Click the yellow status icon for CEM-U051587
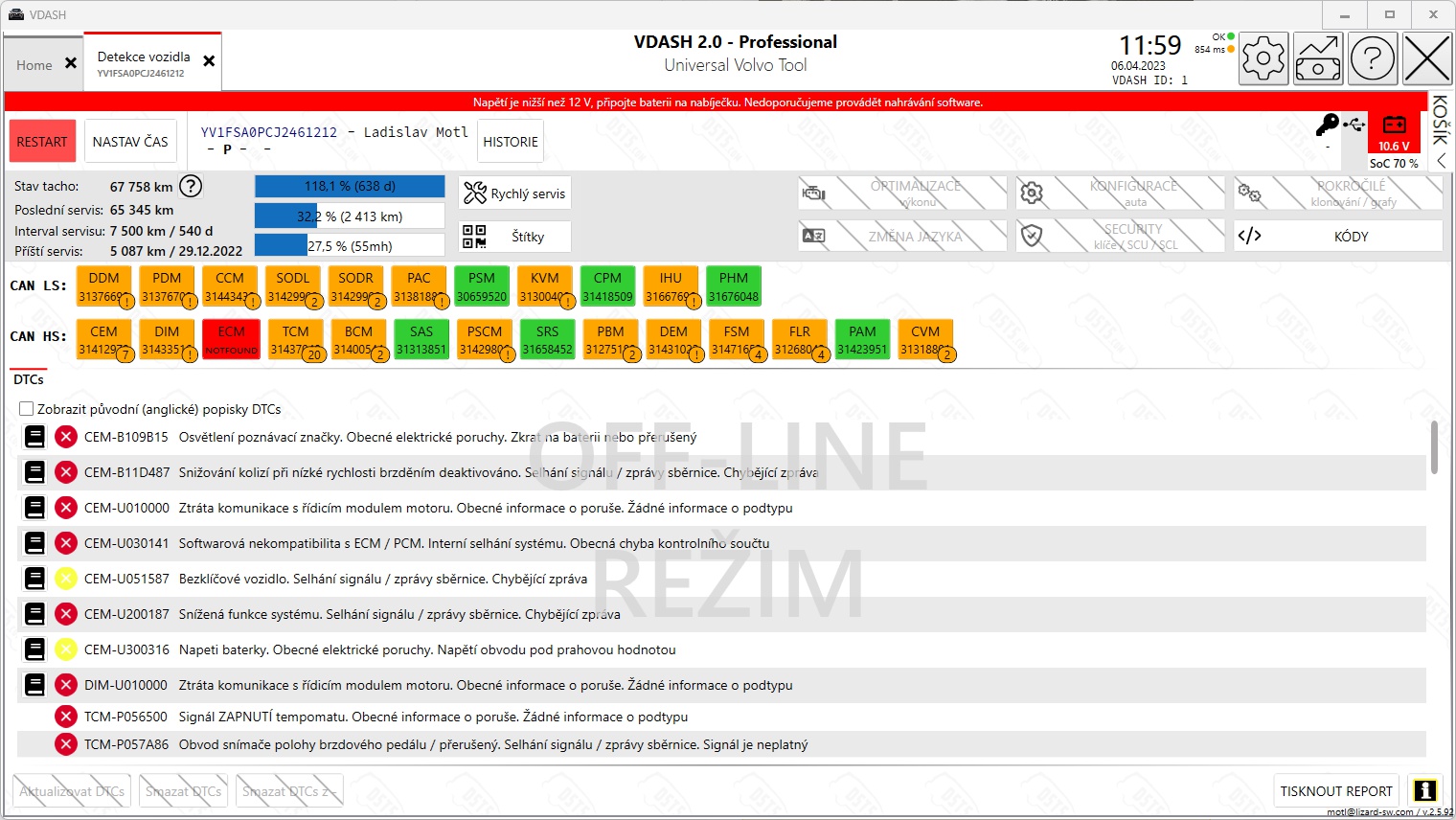1456x820 pixels. 65,579
